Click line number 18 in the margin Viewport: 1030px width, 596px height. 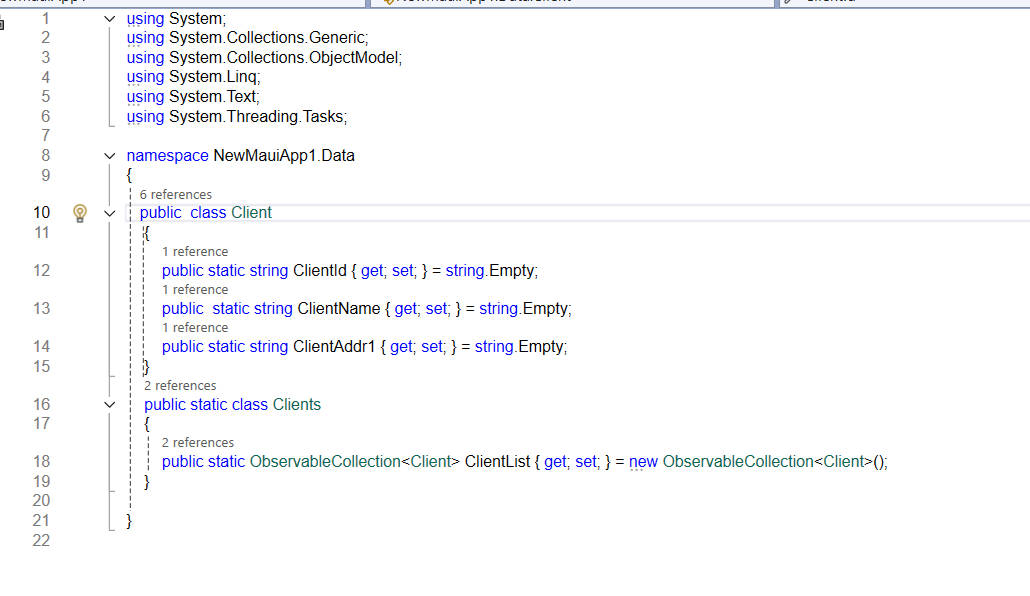[x=41, y=462]
